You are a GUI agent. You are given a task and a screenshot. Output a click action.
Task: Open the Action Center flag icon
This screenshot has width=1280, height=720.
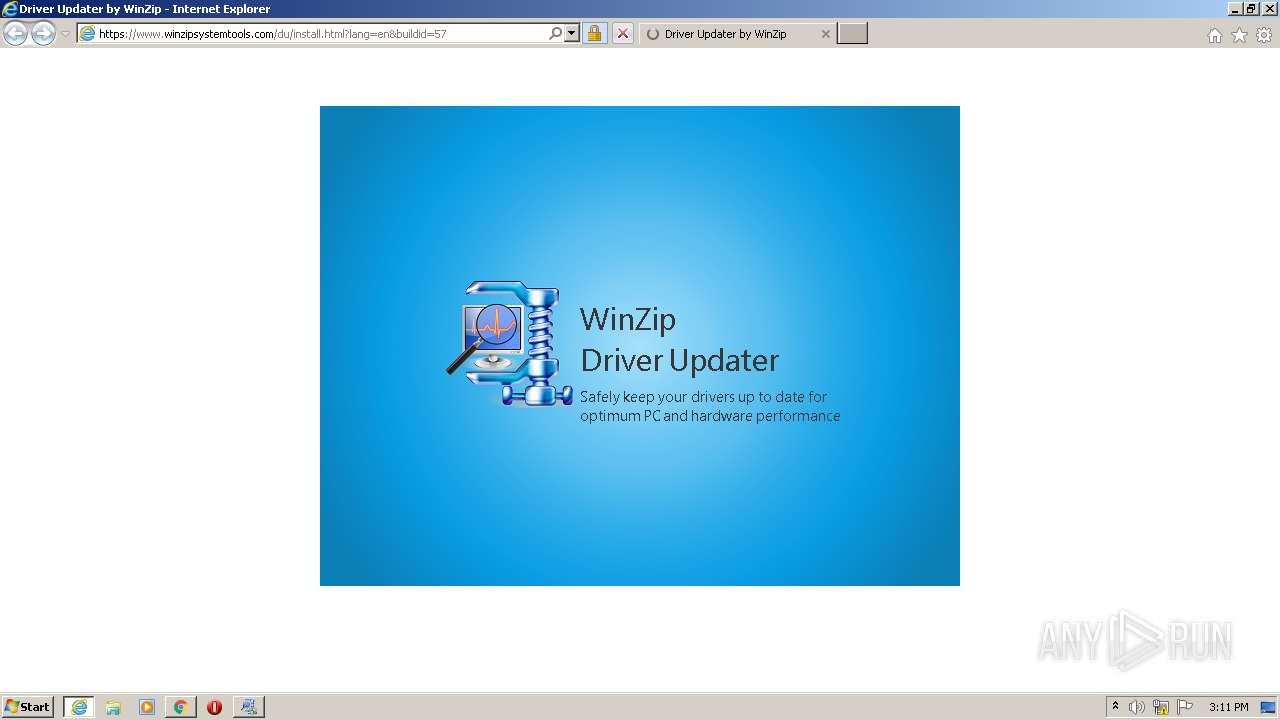pos(1185,707)
